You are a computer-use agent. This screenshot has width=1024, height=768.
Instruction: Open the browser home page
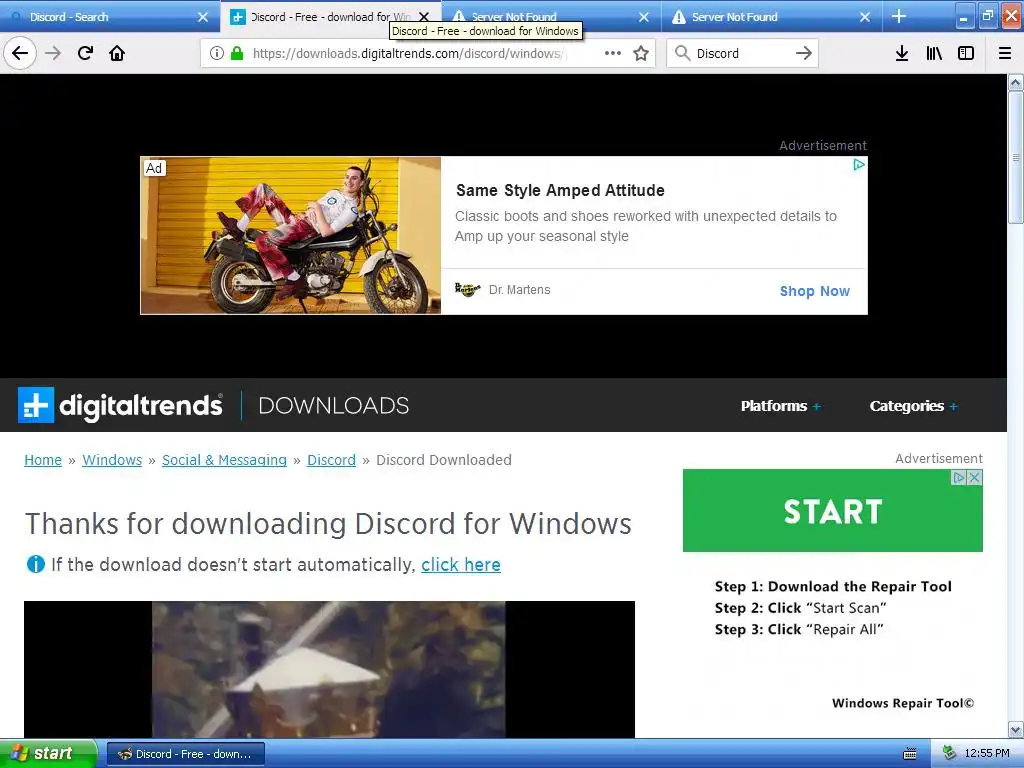point(117,53)
